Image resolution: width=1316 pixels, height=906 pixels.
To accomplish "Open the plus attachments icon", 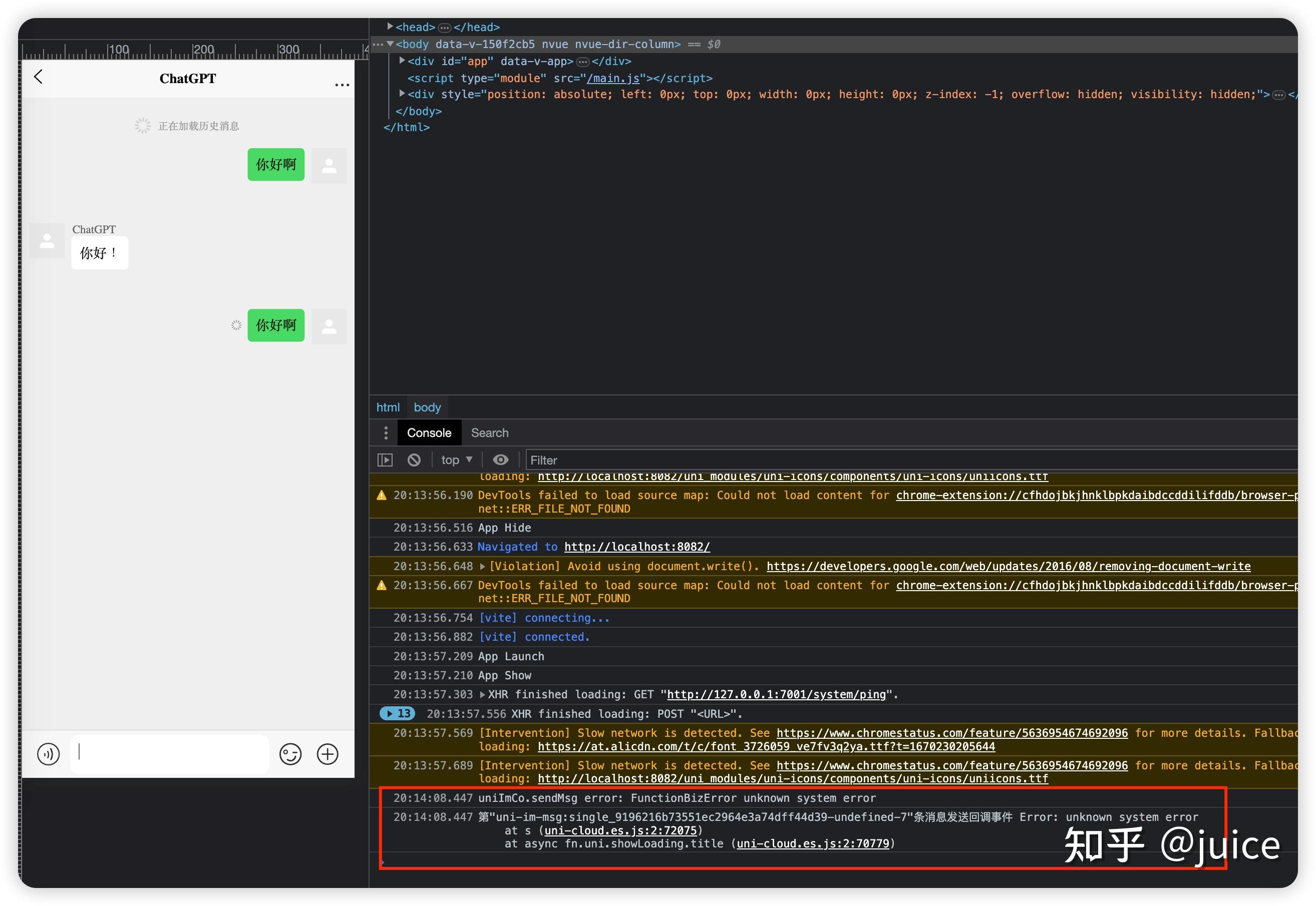I will click(x=327, y=754).
